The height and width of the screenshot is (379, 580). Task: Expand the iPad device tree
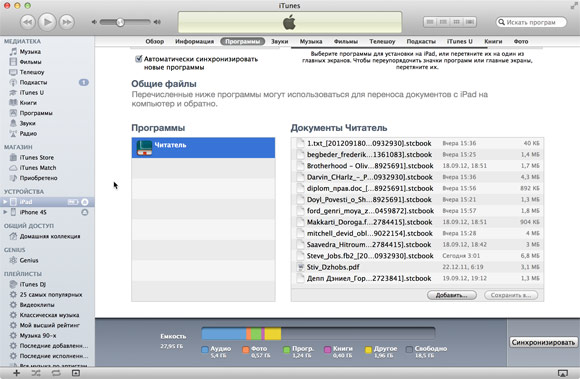pyautogui.click(x=5, y=202)
